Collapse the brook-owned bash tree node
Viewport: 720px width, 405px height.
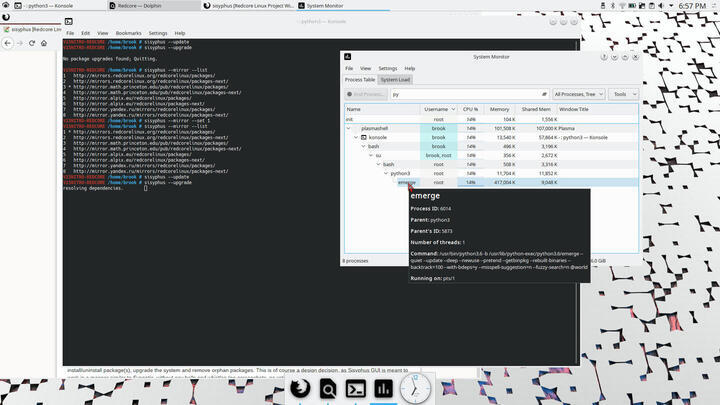[363, 146]
